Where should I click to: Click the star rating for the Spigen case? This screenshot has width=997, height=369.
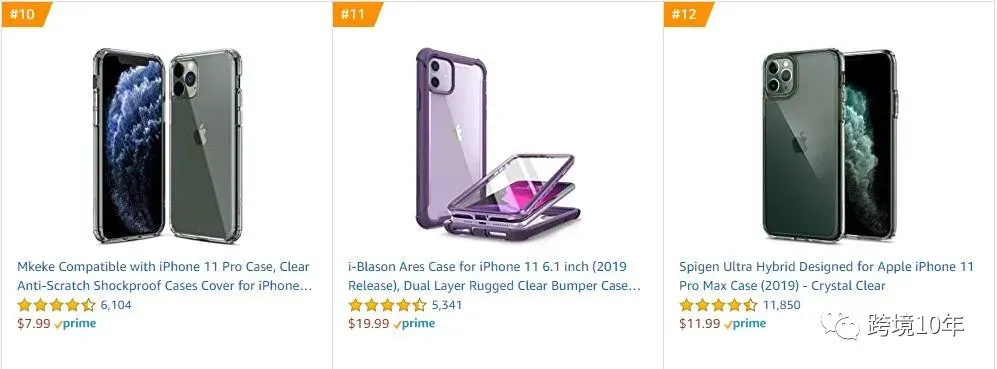click(x=719, y=305)
